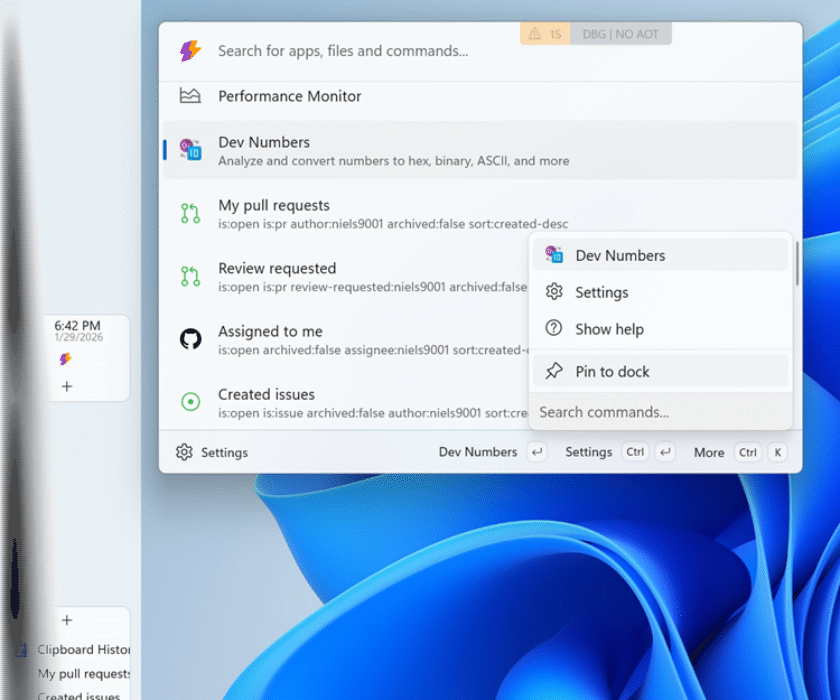
Task: Click the pin icon in the context menu
Action: (x=553, y=371)
